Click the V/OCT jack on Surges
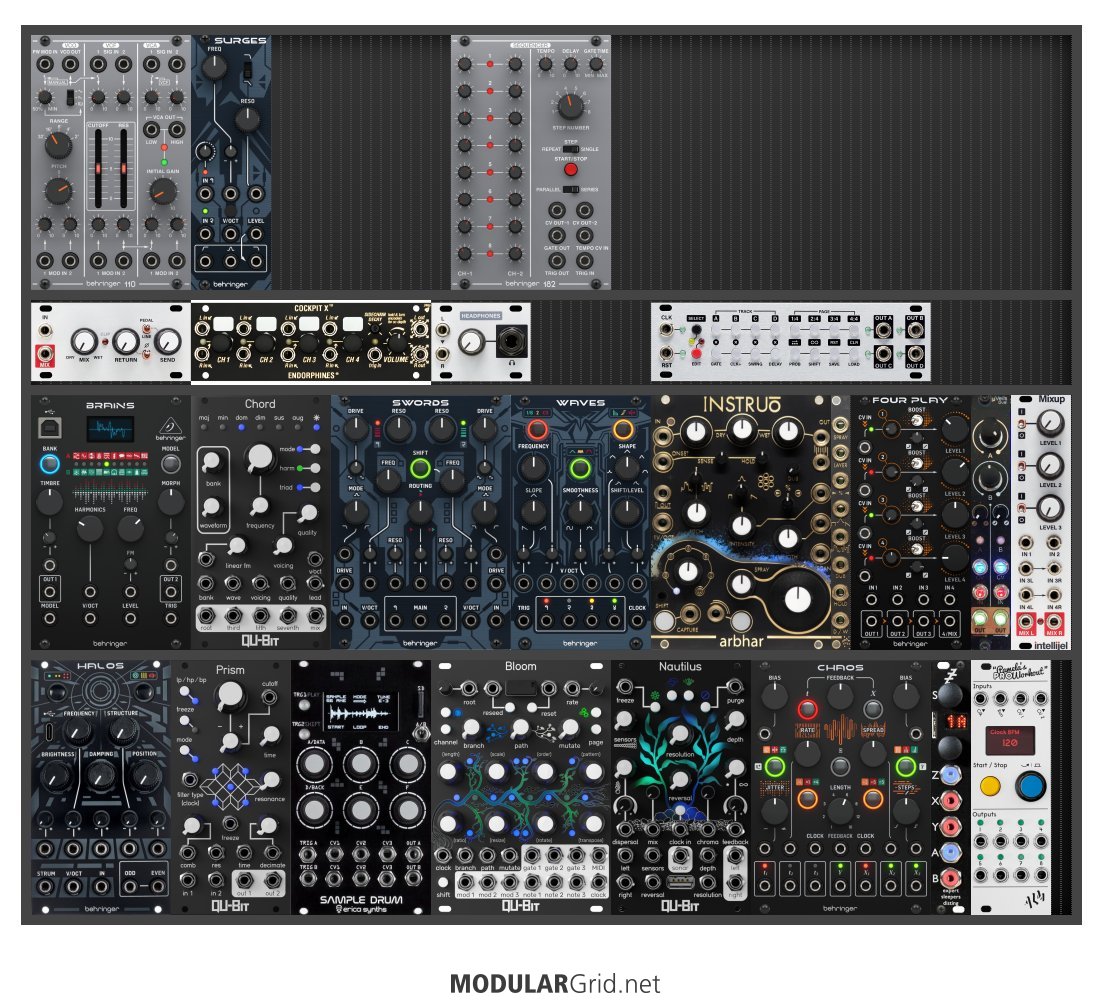The image size is (1112, 1005). tap(230, 233)
